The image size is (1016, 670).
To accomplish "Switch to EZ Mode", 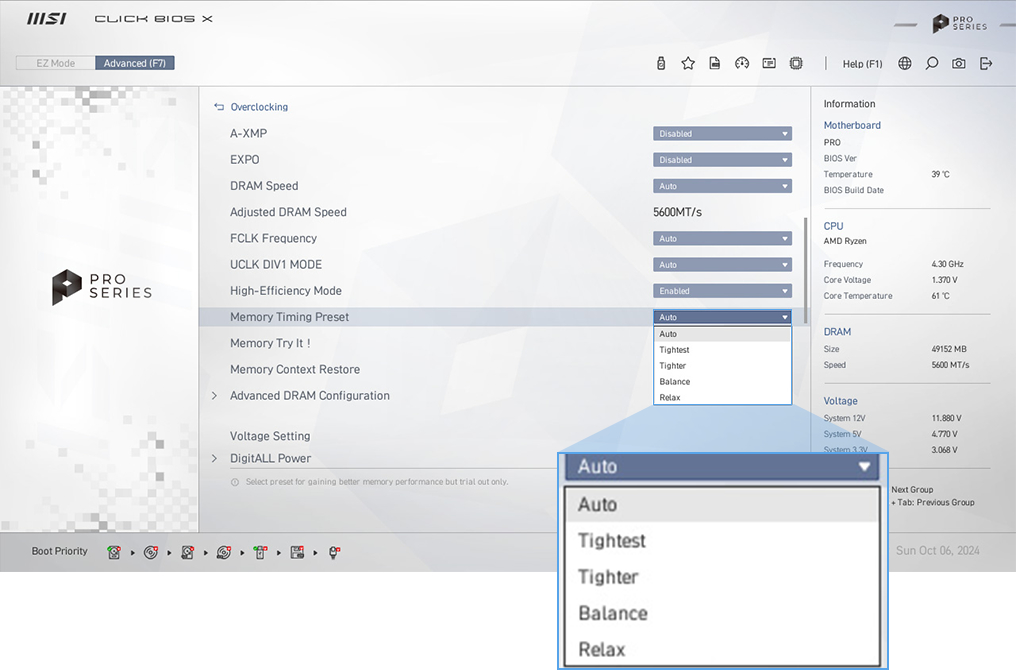I will (55, 63).
